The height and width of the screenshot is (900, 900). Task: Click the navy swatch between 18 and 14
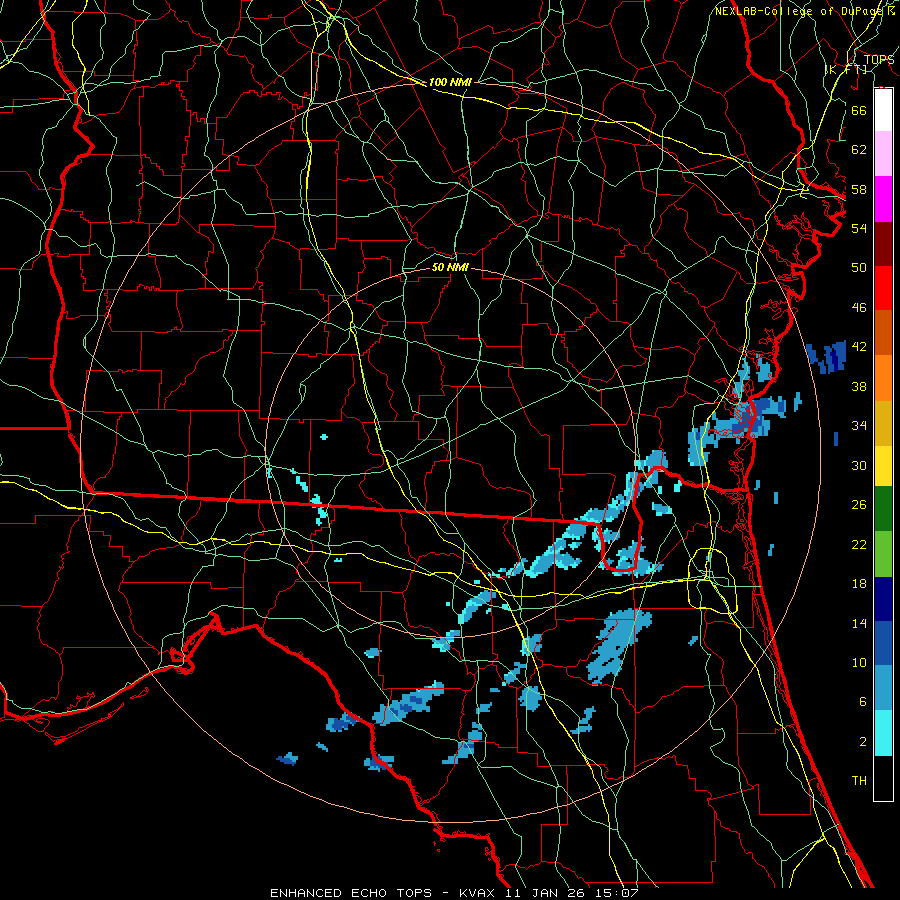pos(883,599)
